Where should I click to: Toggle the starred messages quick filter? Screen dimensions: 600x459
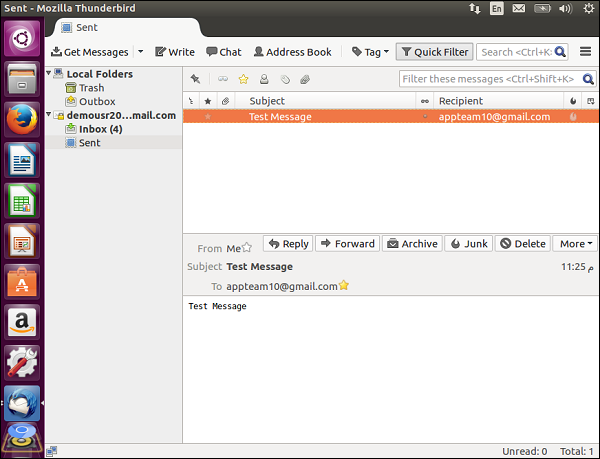click(243, 79)
